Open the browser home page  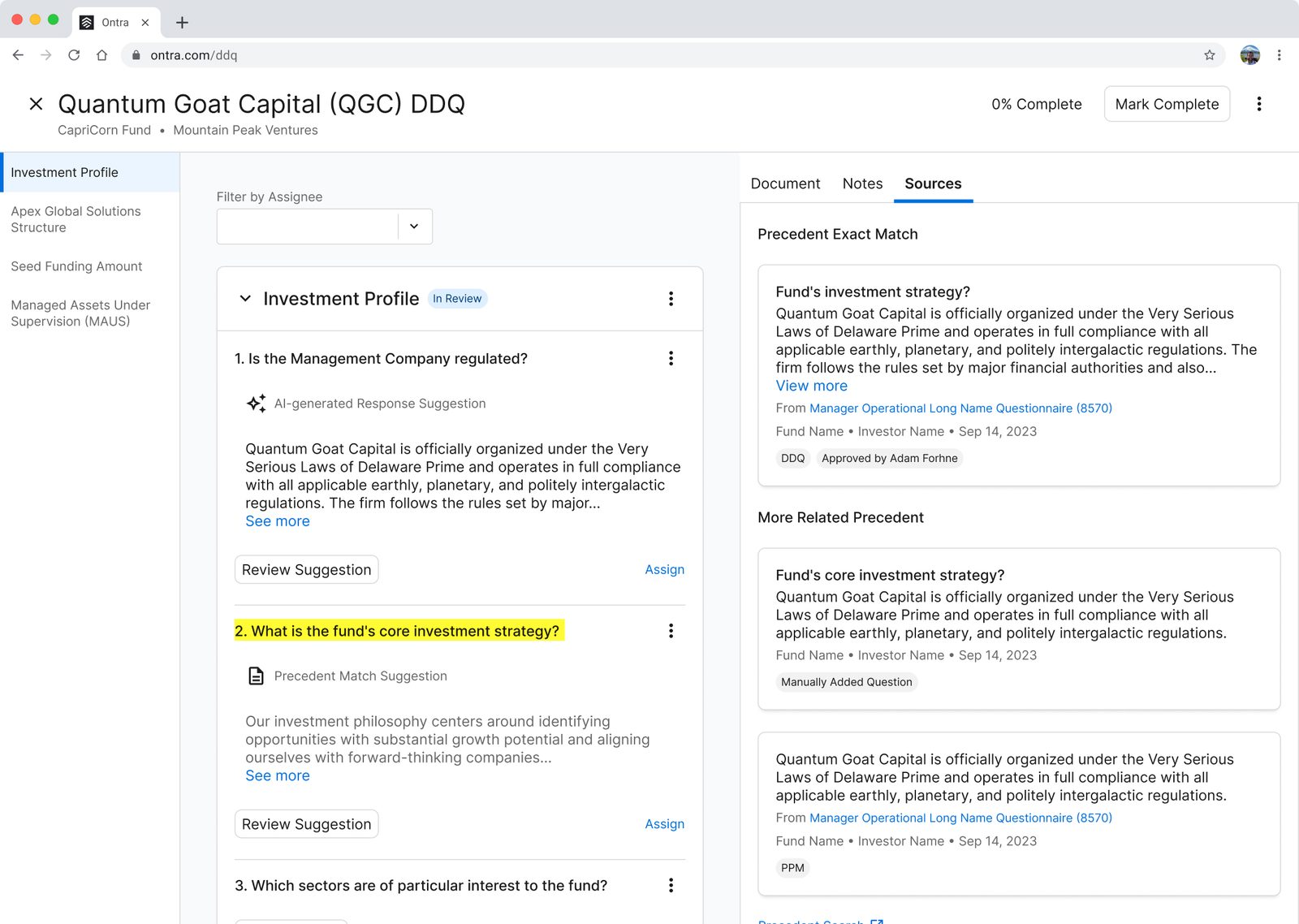point(101,55)
